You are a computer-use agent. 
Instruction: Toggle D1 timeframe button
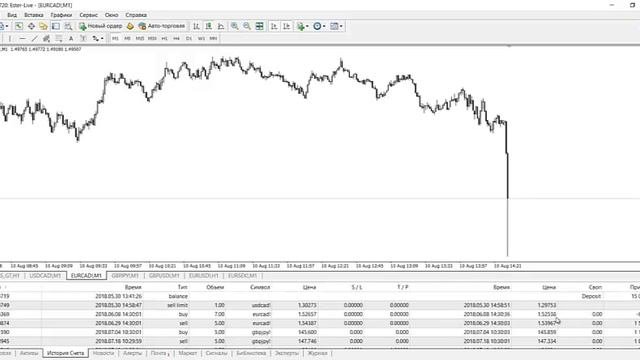click(189, 38)
